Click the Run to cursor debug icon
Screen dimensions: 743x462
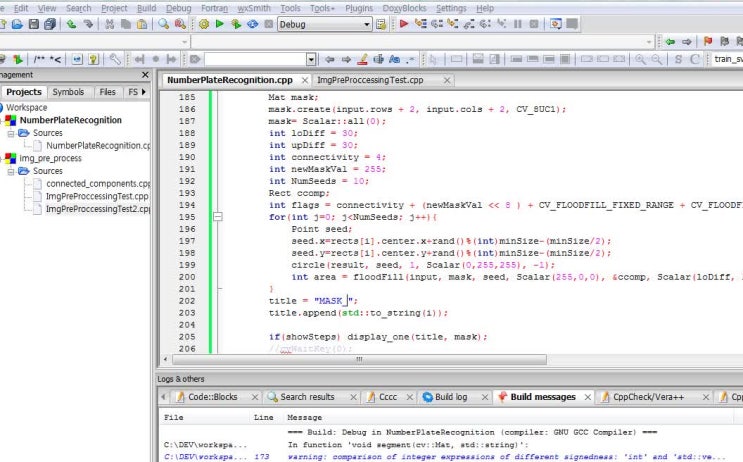click(x=420, y=24)
